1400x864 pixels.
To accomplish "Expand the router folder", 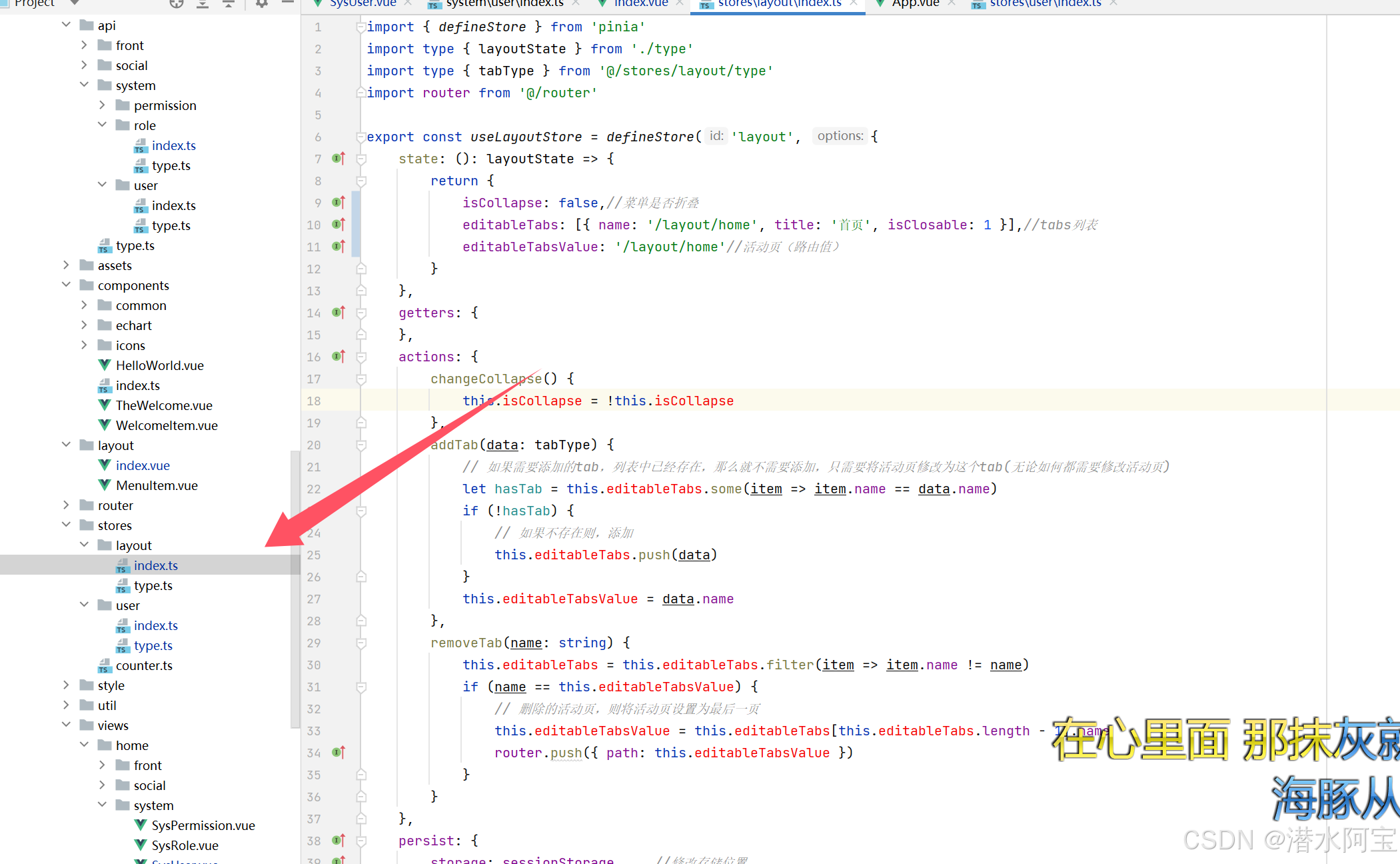I will (66, 505).
